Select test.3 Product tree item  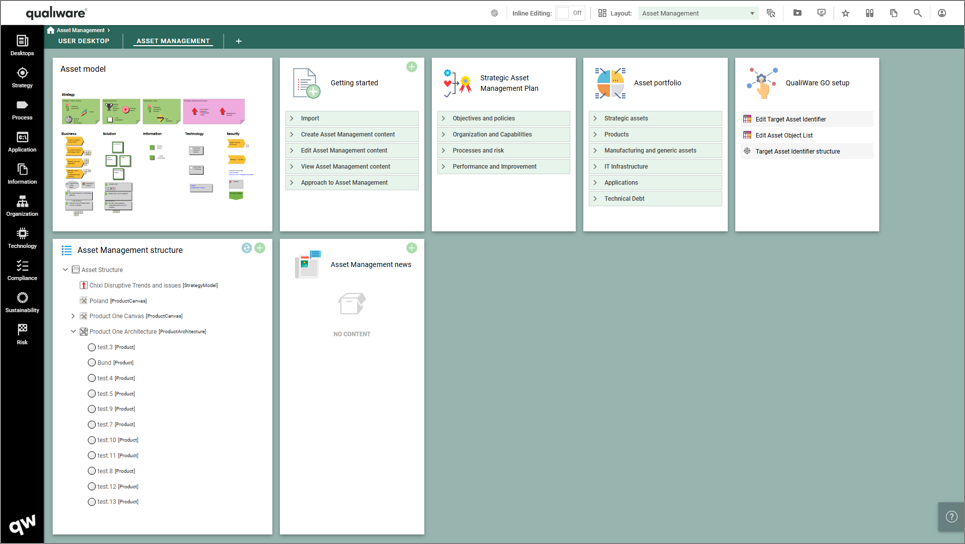111,347
